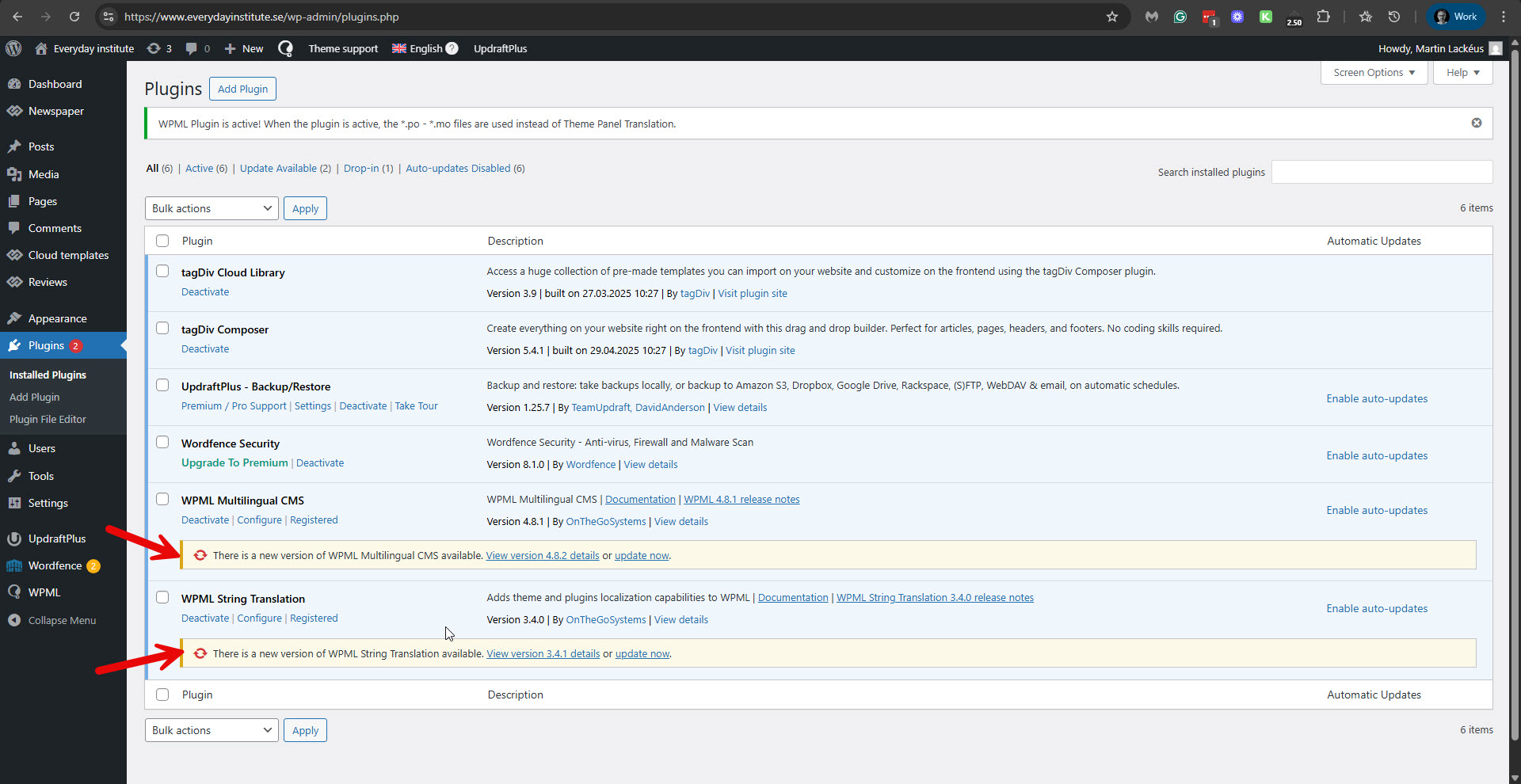Filter plugins by Update Available

[x=278, y=168]
